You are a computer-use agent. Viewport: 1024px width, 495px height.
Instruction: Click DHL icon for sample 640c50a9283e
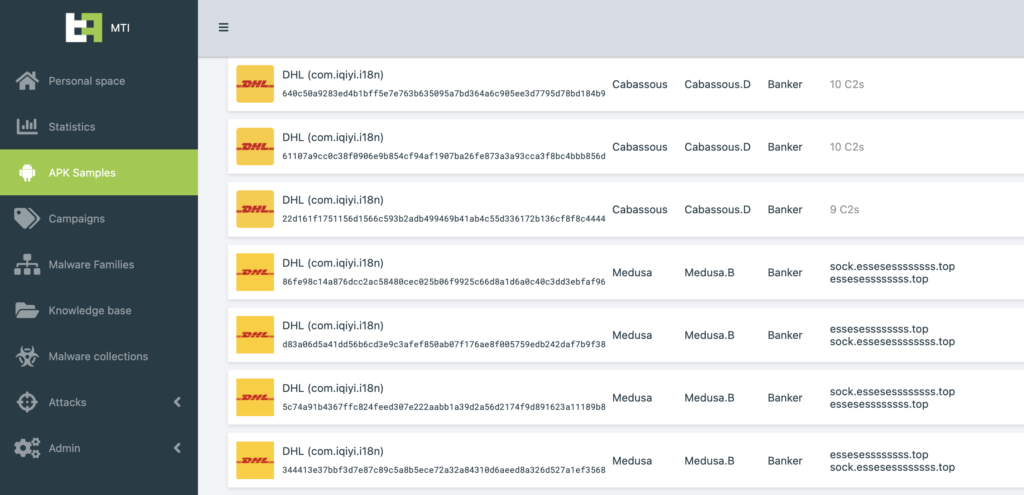(255, 84)
